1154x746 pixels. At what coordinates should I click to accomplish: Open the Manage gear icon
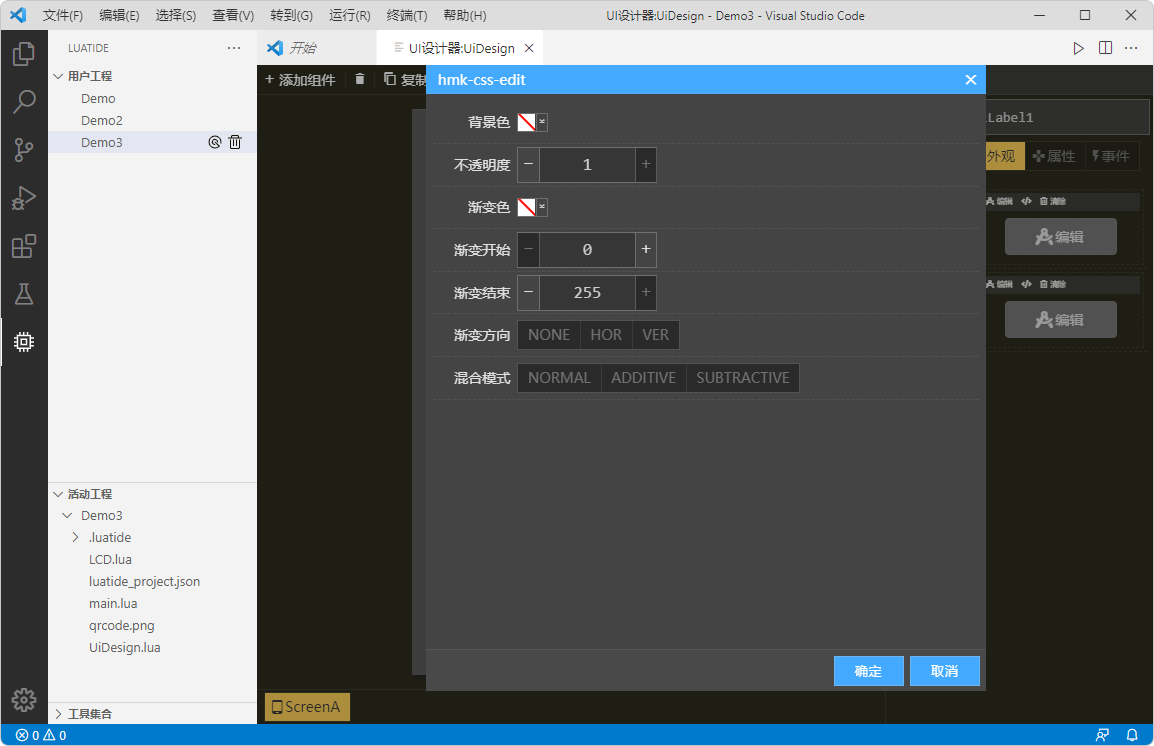point(24,700)
